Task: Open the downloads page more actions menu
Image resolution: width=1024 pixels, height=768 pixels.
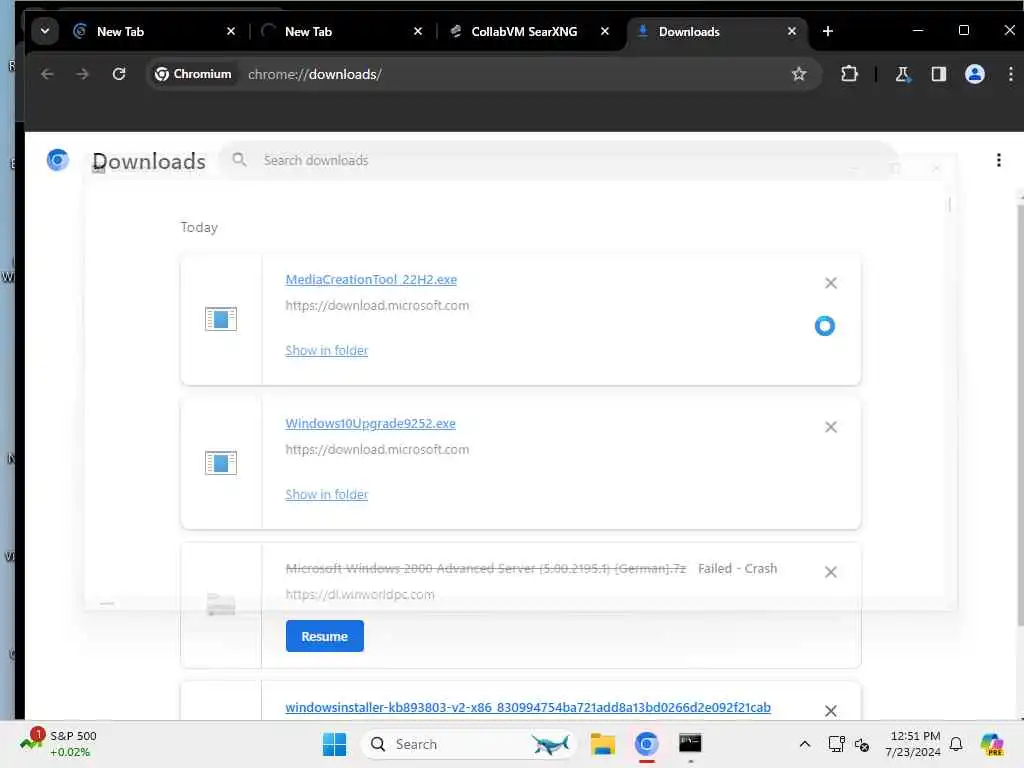Action: coord(998,160)
